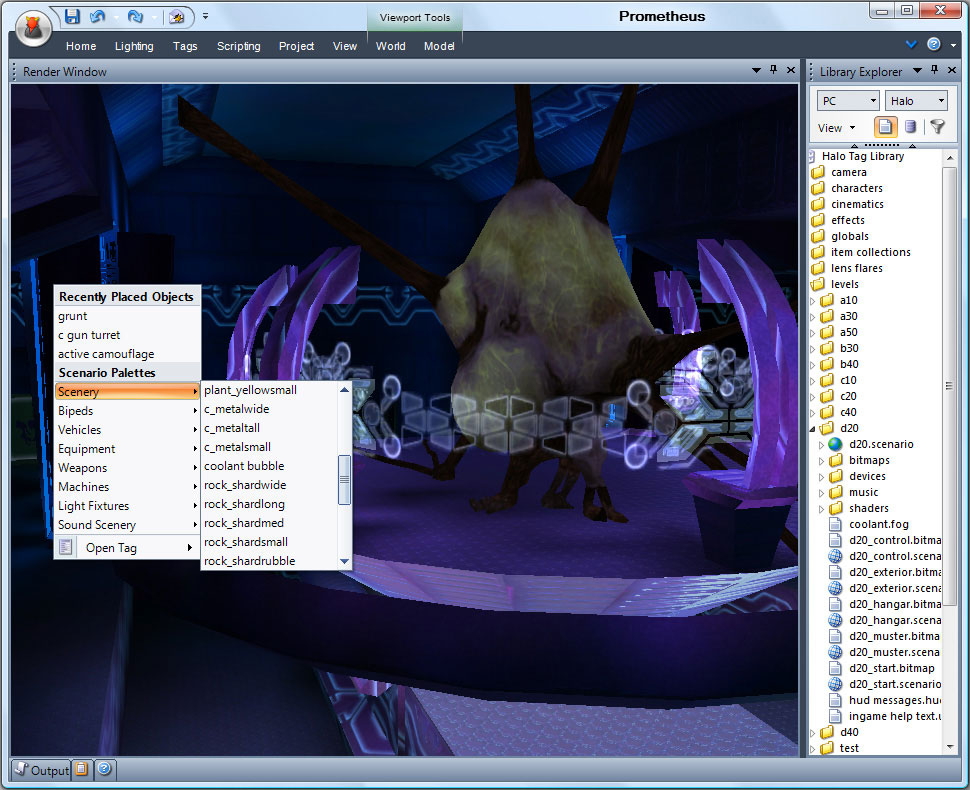Open the Vehicles palette submenu
Viewport: 970px width, 790px height.
tap(127, 429)
